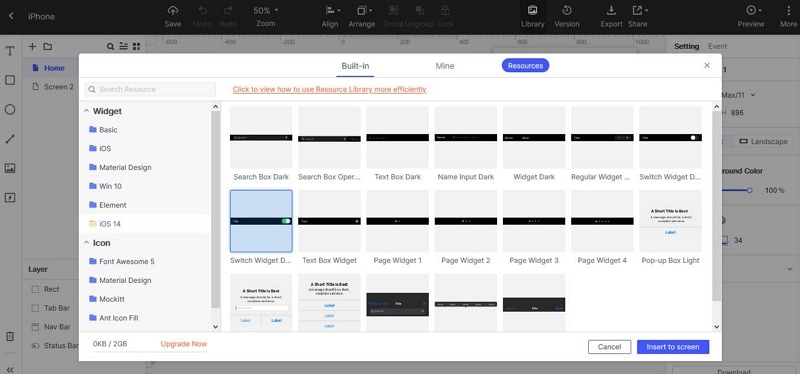Launch Preview from the top toolbar
This screenshot has width=800, height=374.
[x=753, y=11]
